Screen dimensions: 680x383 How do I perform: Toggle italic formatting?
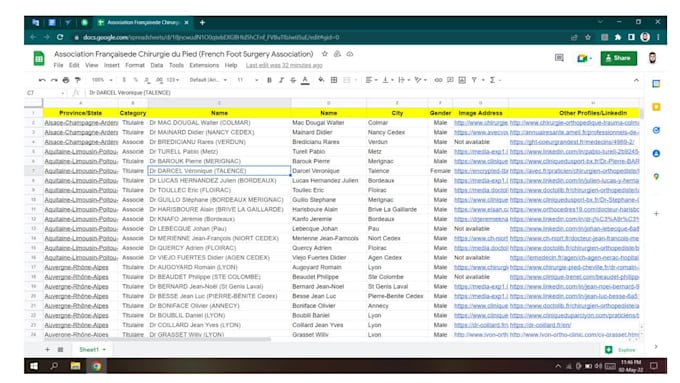point(281,80)
